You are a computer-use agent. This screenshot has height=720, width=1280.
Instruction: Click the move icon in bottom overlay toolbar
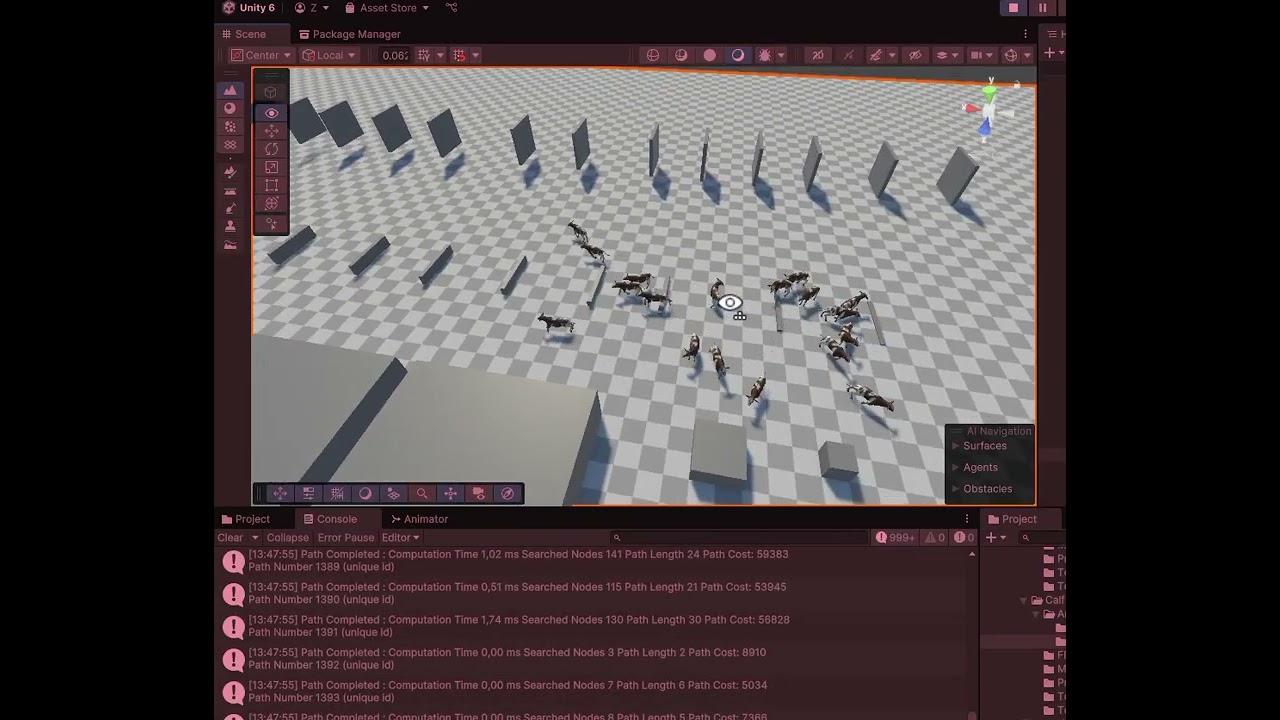click(x=280, y=493)
